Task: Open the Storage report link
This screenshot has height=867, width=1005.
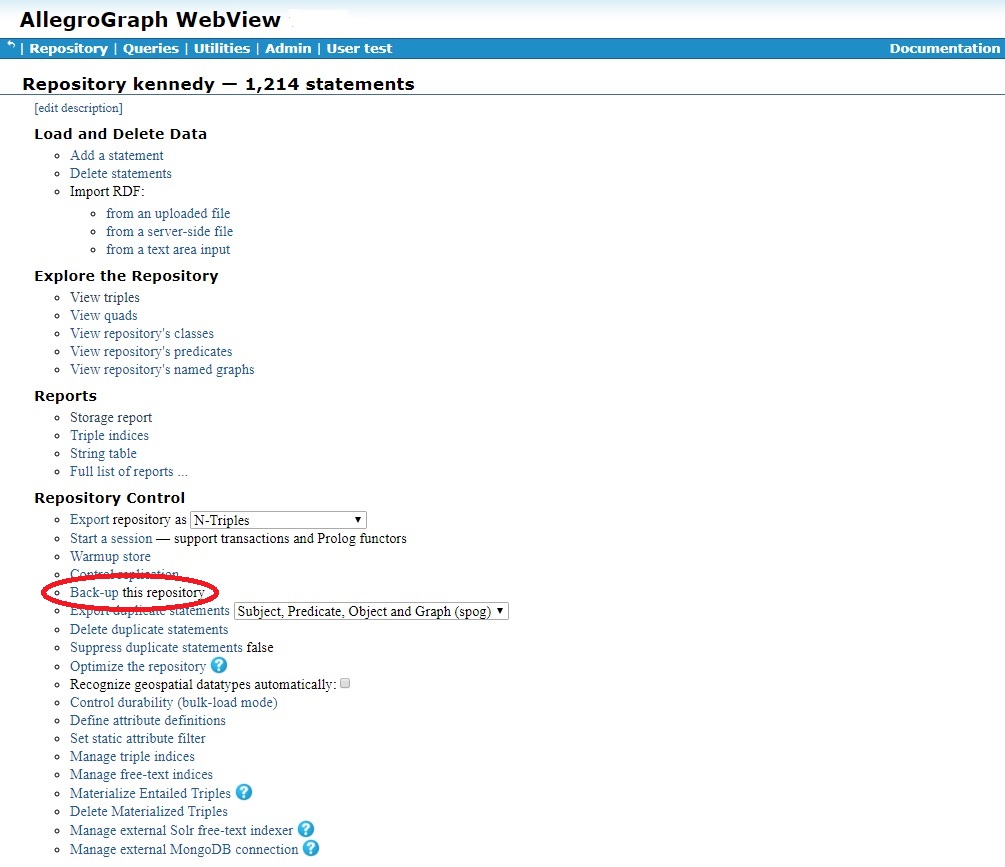Action: click(110, 417)
